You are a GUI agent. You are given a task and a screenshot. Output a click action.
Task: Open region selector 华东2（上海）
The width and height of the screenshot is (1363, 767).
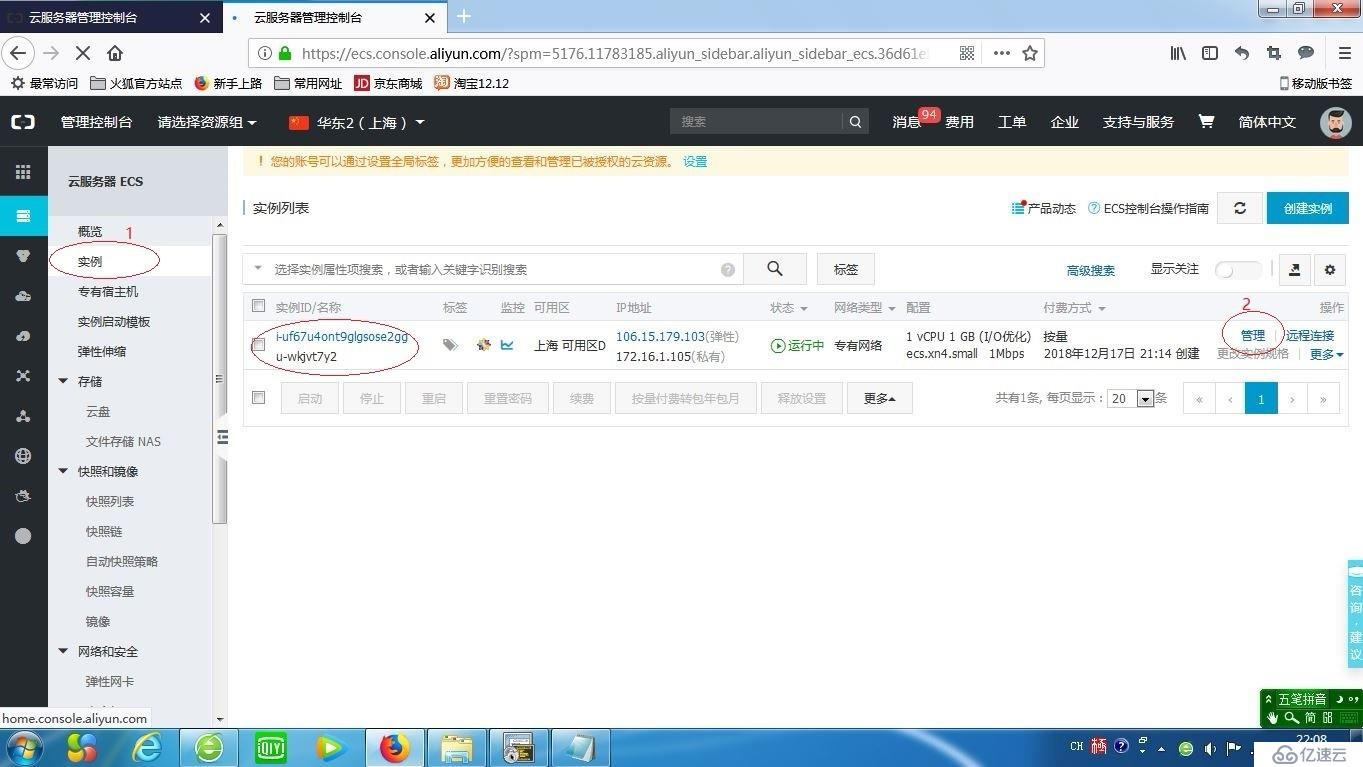click(357, 122)
